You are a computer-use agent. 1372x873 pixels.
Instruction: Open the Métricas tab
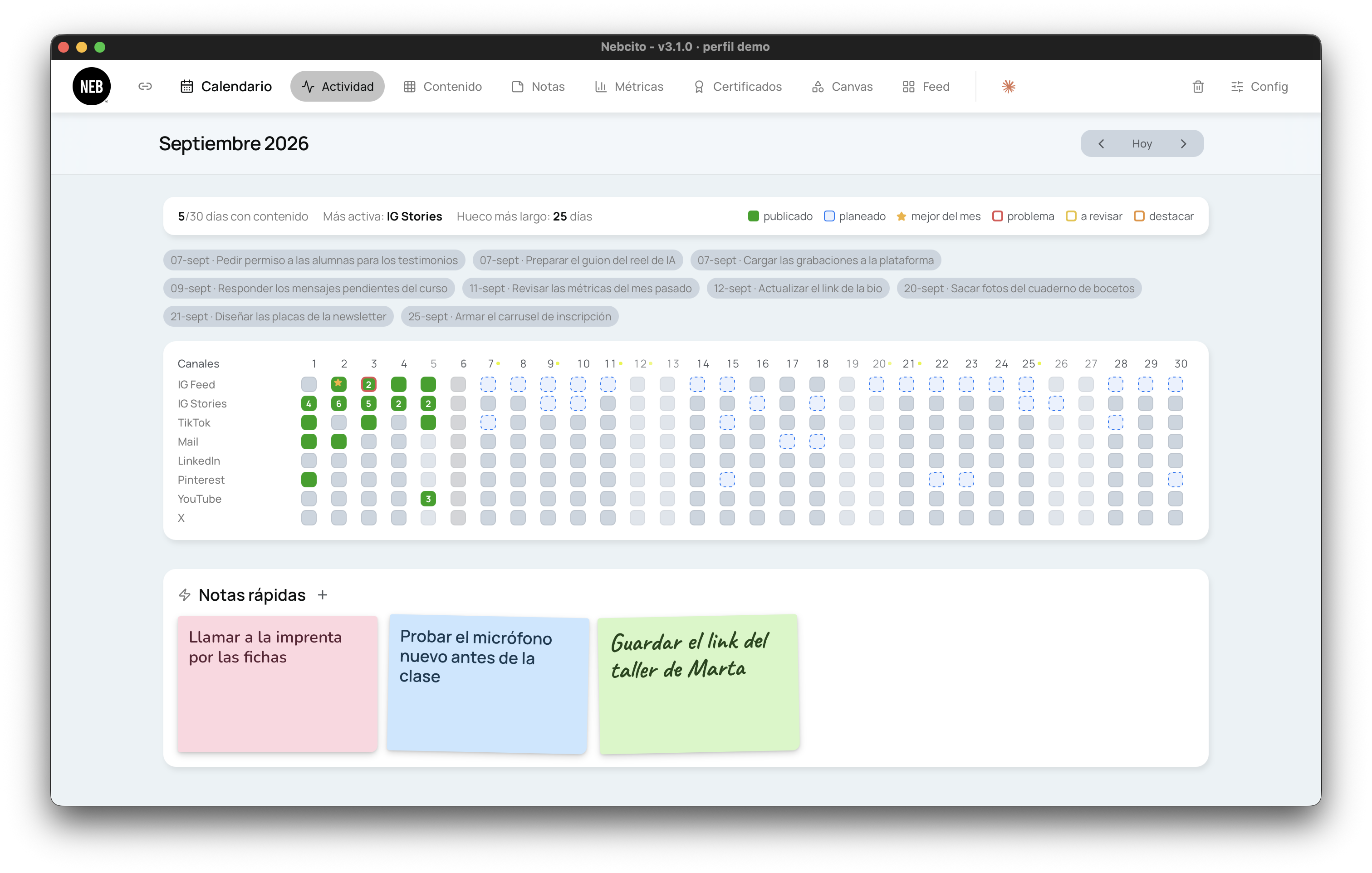point(629,86)
